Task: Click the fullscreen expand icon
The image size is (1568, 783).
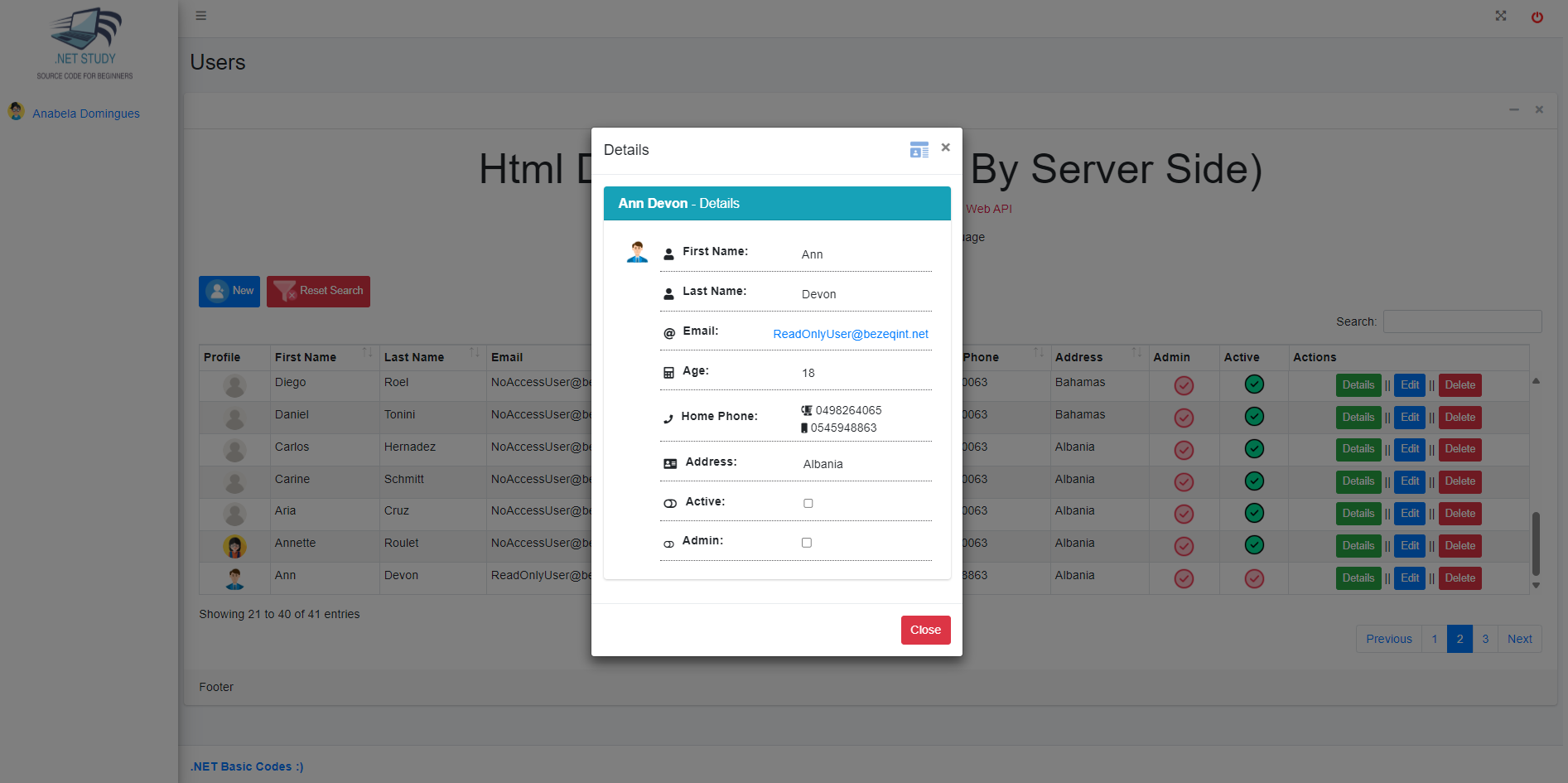Action: point(1500,16)
